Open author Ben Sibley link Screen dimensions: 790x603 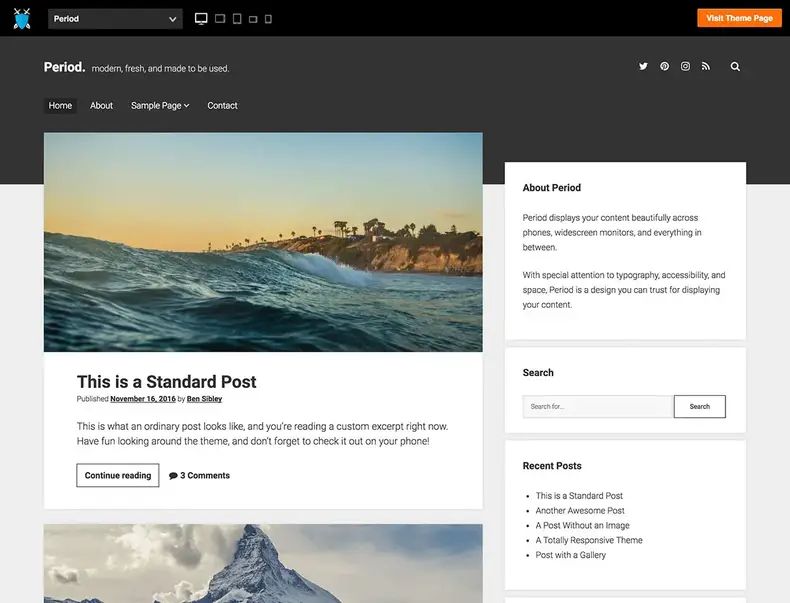(x=204, y=398)
